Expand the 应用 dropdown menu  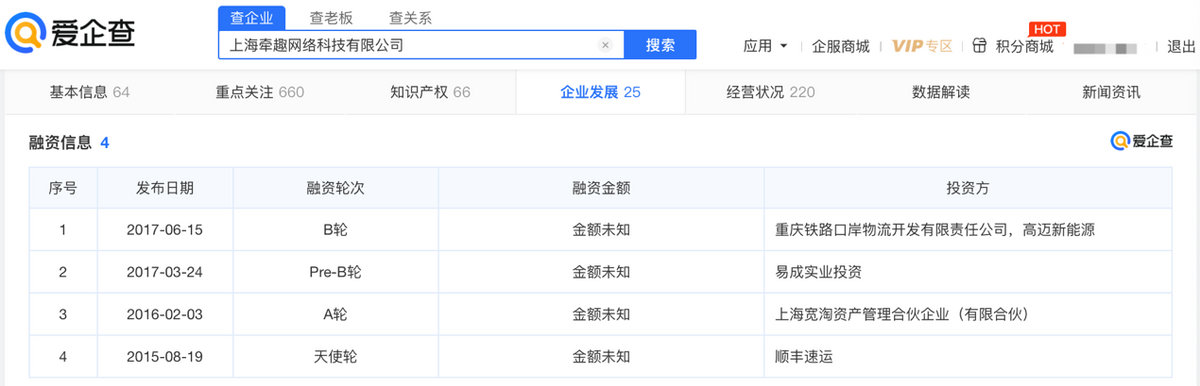click(x=766, y=46)
